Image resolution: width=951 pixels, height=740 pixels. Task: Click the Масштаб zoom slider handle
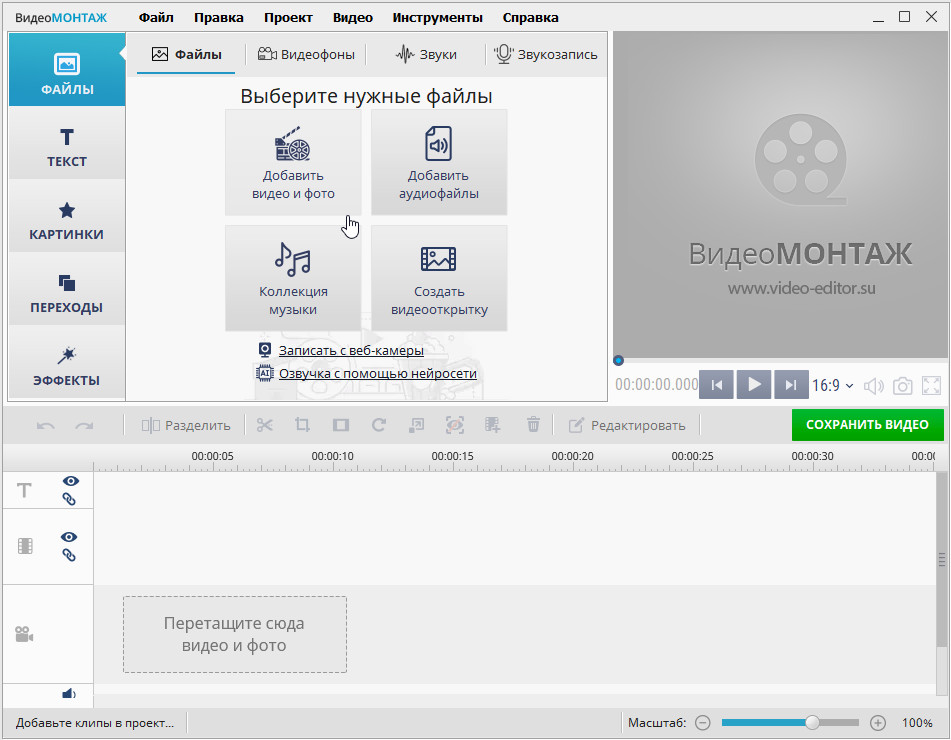pos(813,722)
